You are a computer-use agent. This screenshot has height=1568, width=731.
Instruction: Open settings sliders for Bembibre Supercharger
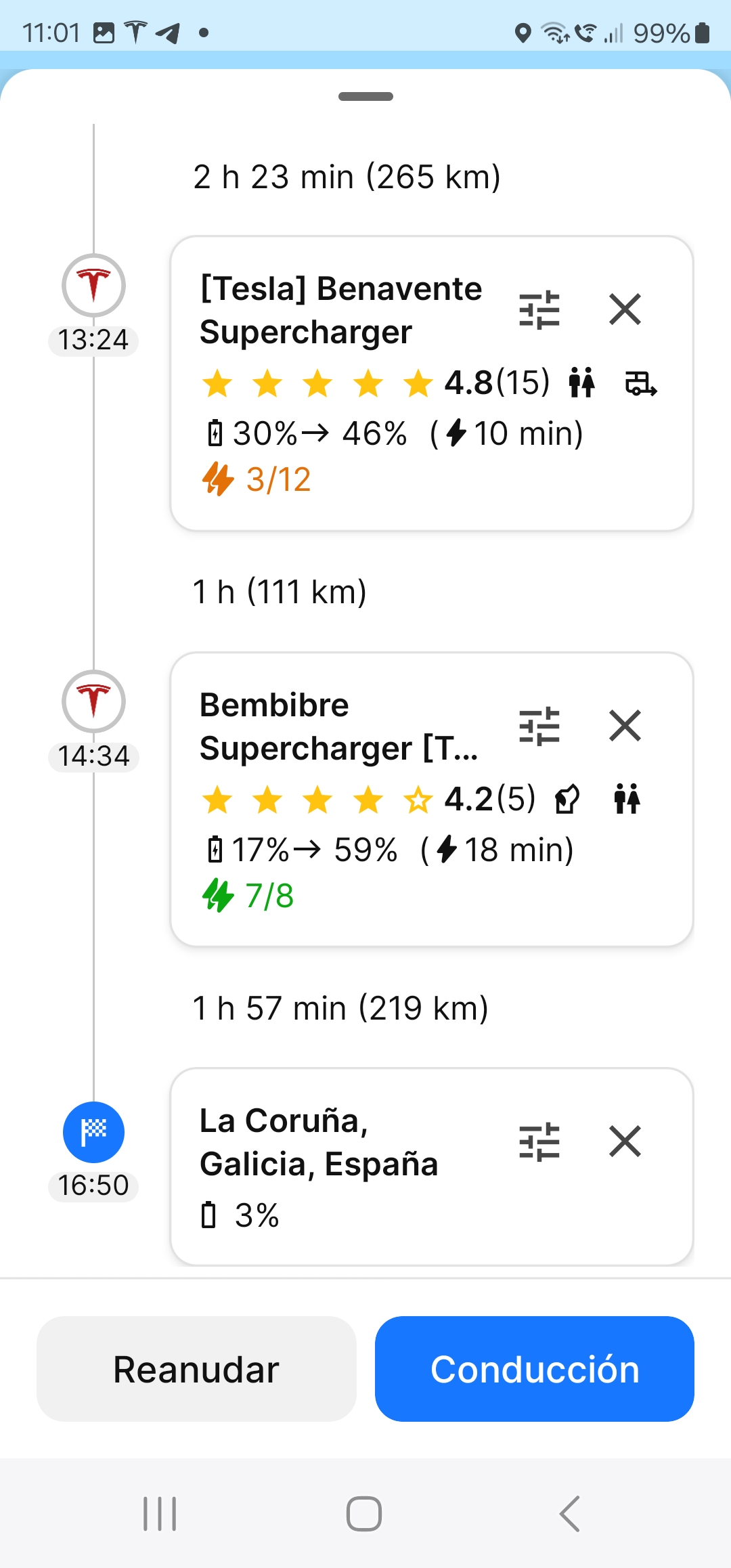[x=539, y=726]
